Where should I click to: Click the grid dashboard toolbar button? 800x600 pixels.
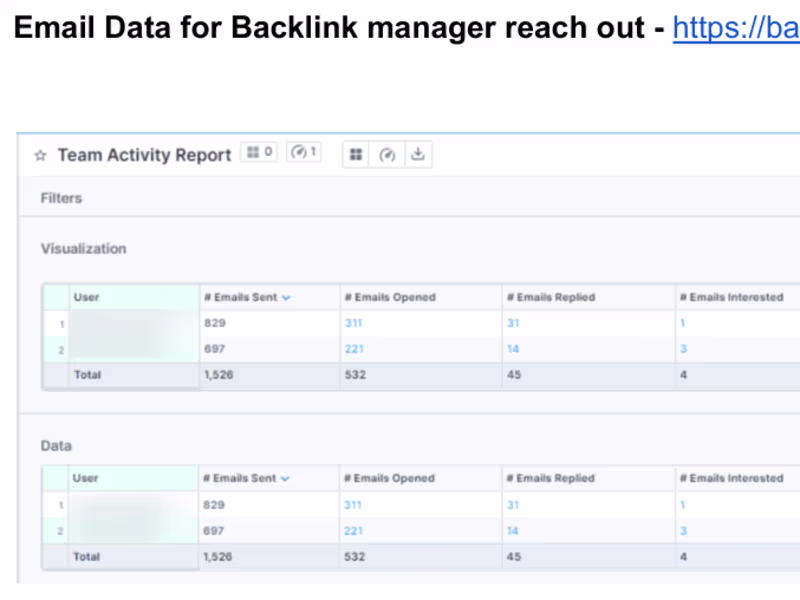pos(357,155)
